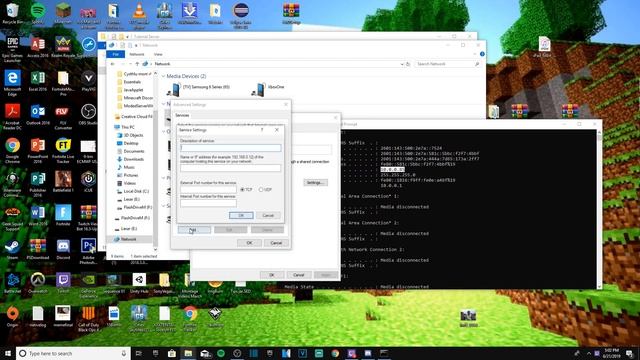Click the Search Network box
Image resolution: width=640 pixels, height=360 pixels.
click(447, 64)
